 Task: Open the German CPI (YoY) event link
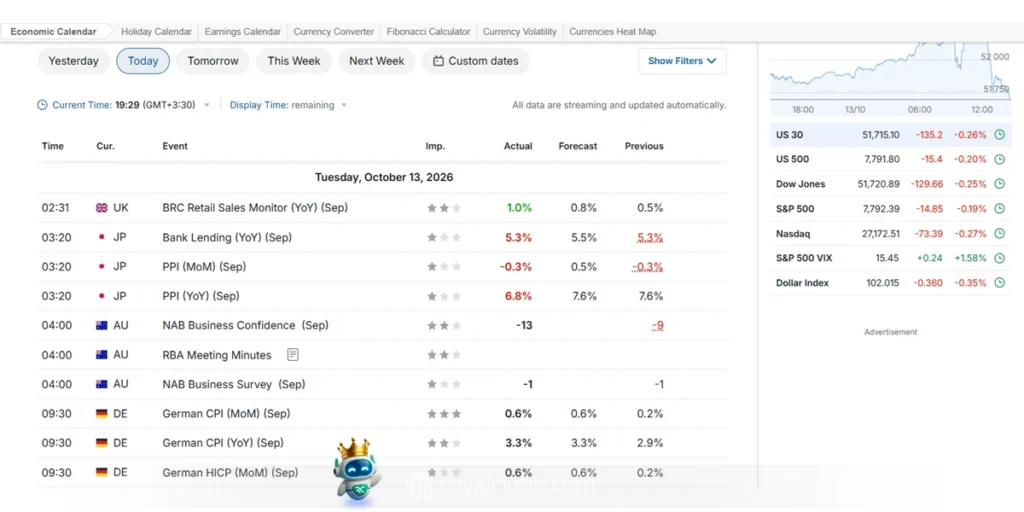223,443
